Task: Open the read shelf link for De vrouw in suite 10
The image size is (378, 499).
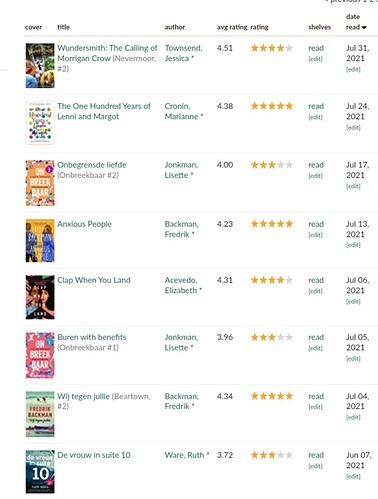Action: coord(316,455)
